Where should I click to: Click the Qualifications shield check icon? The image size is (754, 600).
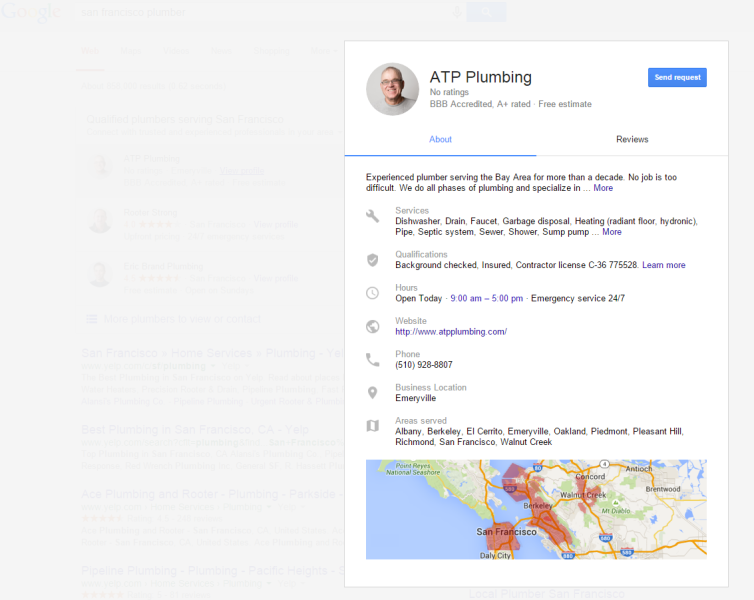tap(373, 260)
